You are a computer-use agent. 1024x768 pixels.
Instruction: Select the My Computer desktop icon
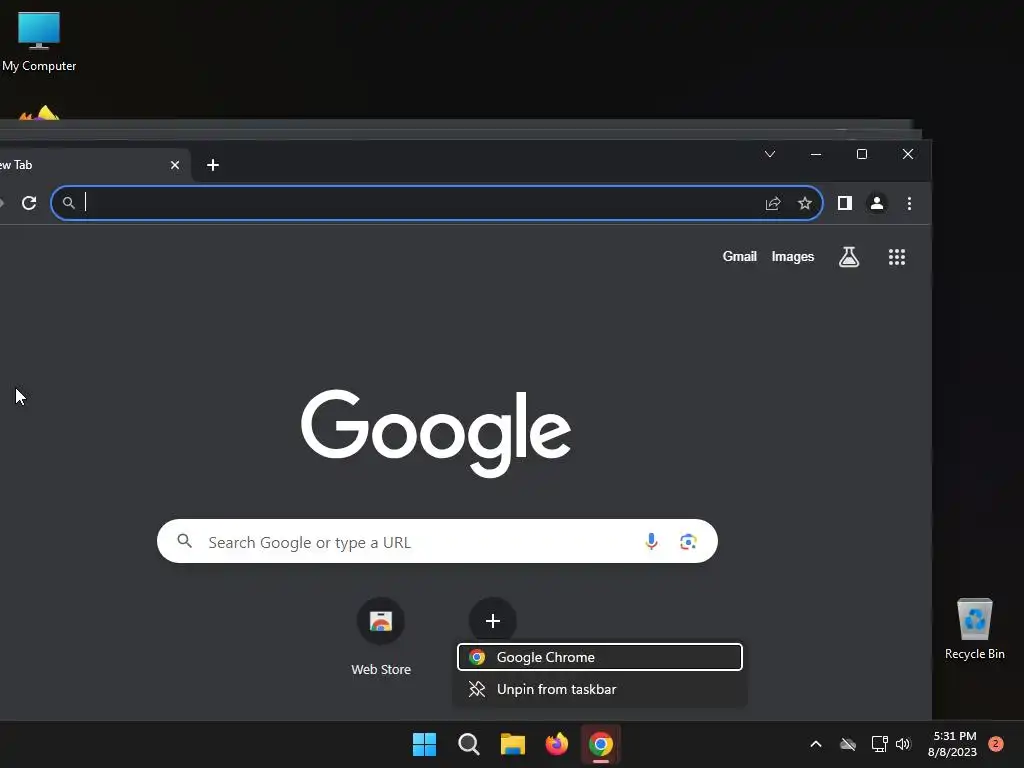point(39,41)
